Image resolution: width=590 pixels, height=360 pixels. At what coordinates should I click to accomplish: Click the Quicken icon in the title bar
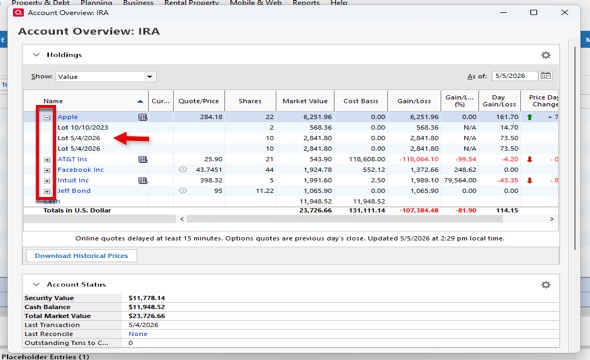pyautogui.click(x=18, y=13)
